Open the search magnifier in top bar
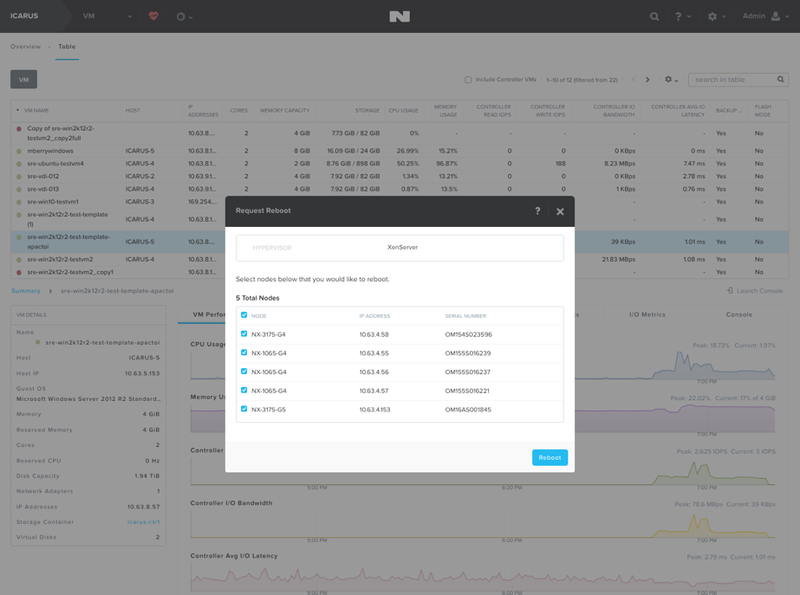Viewport: 800px width, 595px height. pyautogui.click(x=654, y=16)
